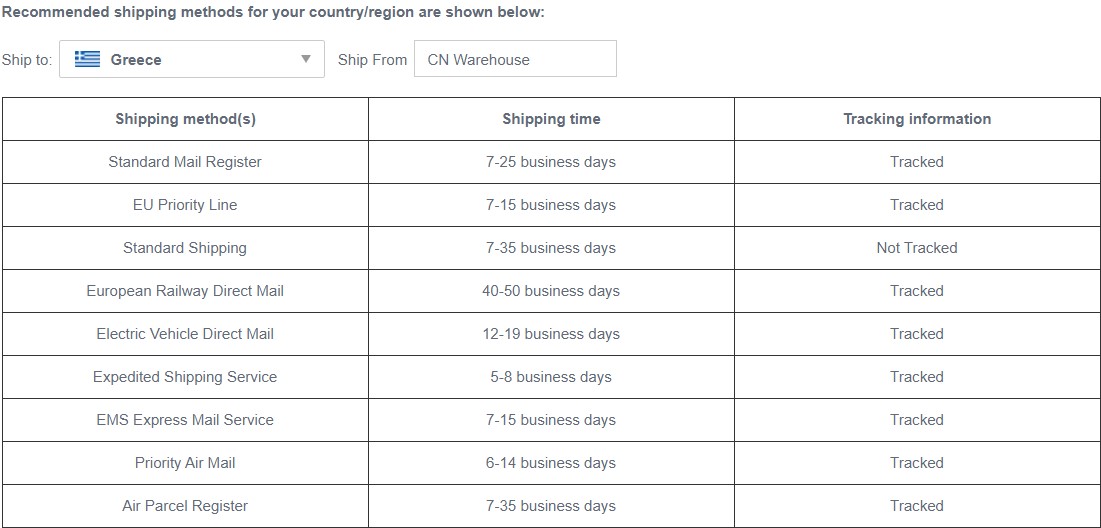
Task: Click the Standard Shipping method cell
Action: pos(185,248)
